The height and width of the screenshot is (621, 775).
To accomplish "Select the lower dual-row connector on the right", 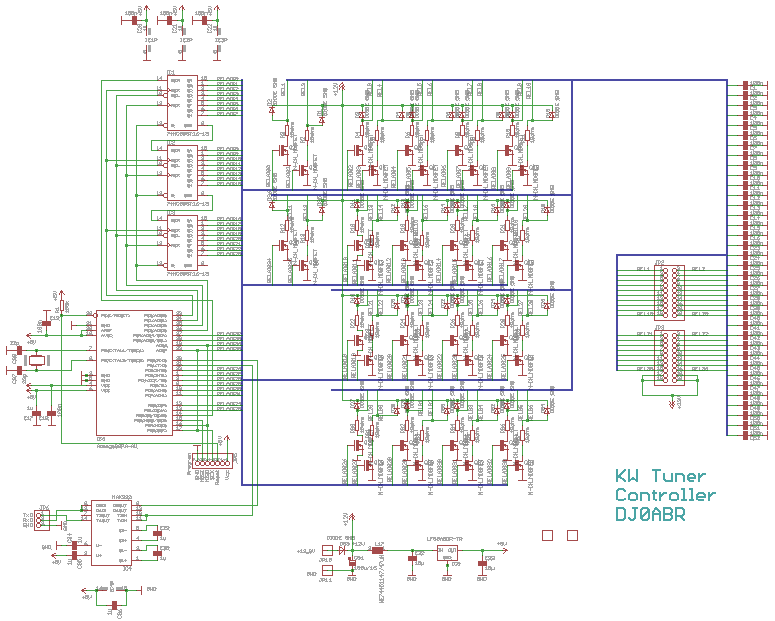I will [x=667, y=354].
